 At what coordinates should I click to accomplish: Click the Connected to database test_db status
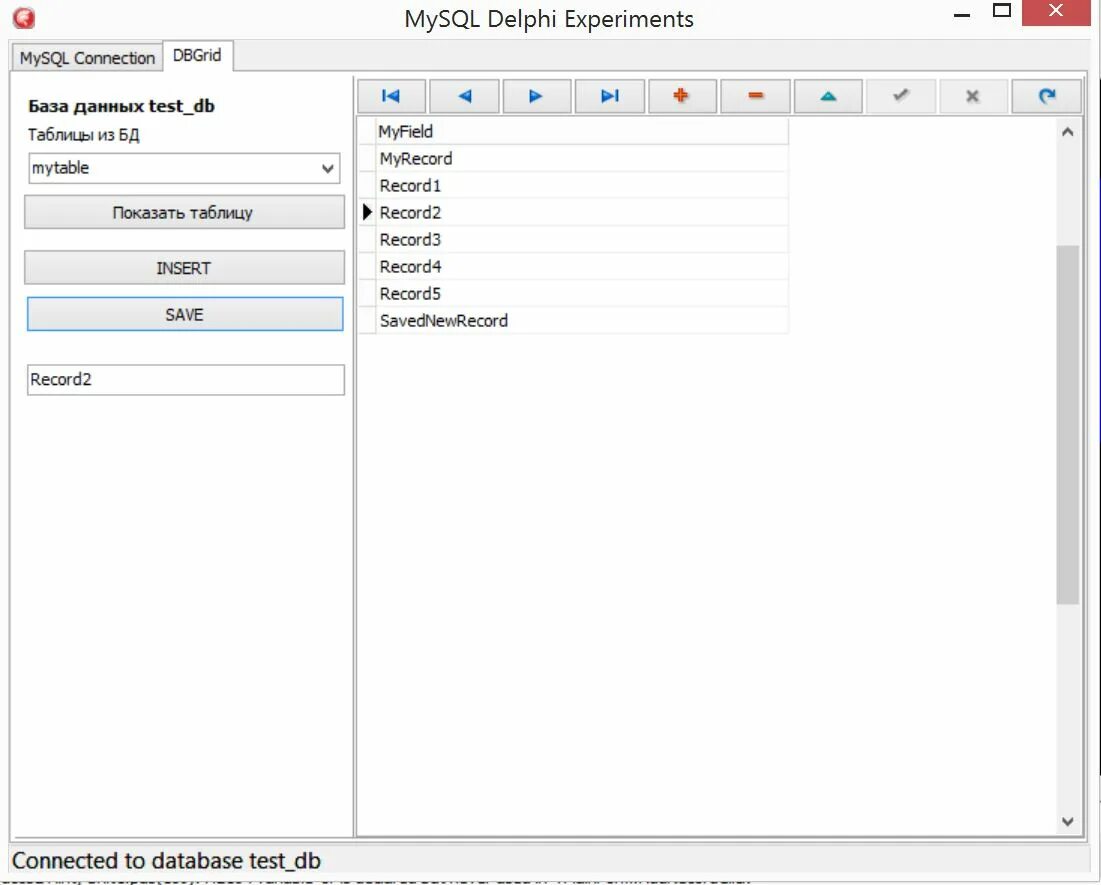pos(166,860)
